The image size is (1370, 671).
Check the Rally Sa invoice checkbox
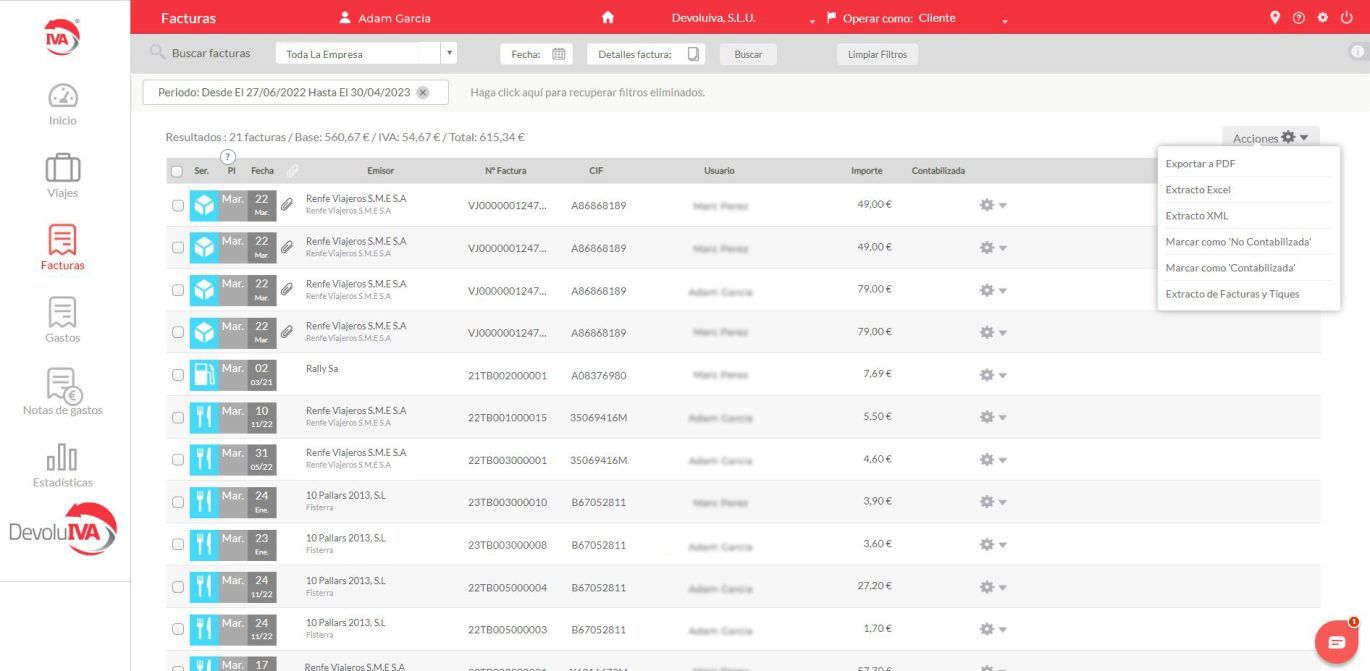pyautogui.click(x=178, y=375)
